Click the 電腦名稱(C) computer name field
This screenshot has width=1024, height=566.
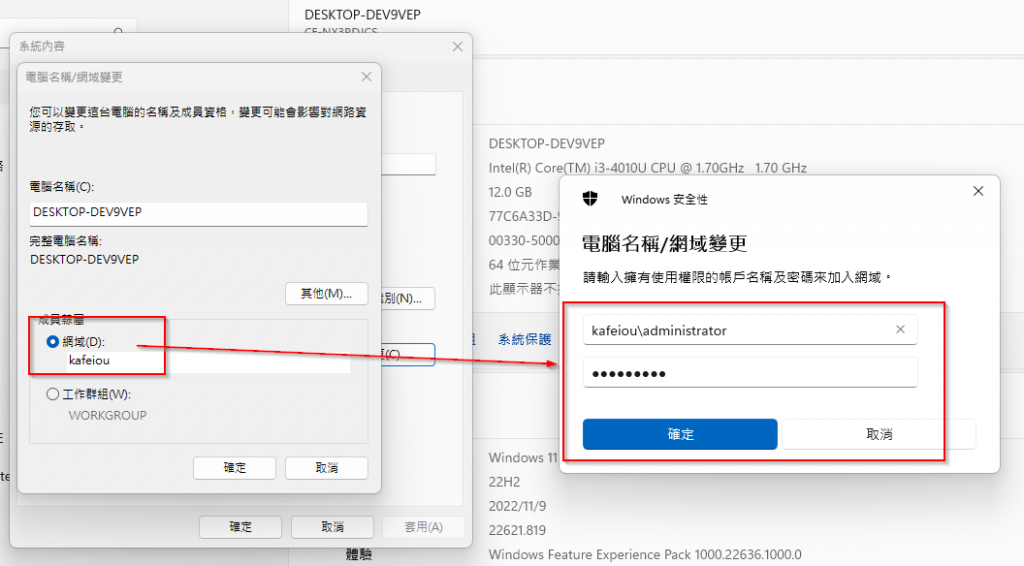pos(199,213)
